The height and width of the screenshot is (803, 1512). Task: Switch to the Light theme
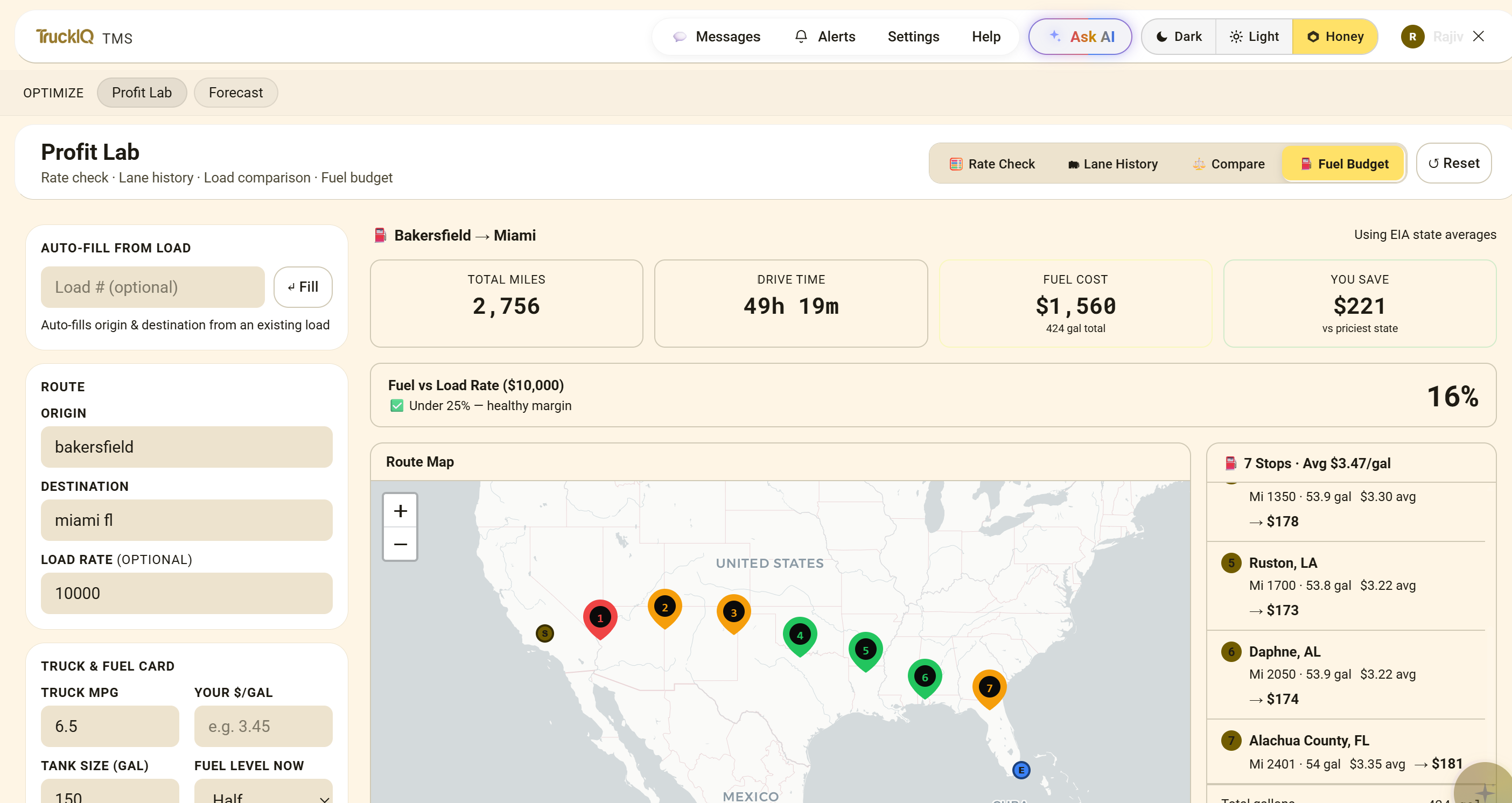(1254, 37)
